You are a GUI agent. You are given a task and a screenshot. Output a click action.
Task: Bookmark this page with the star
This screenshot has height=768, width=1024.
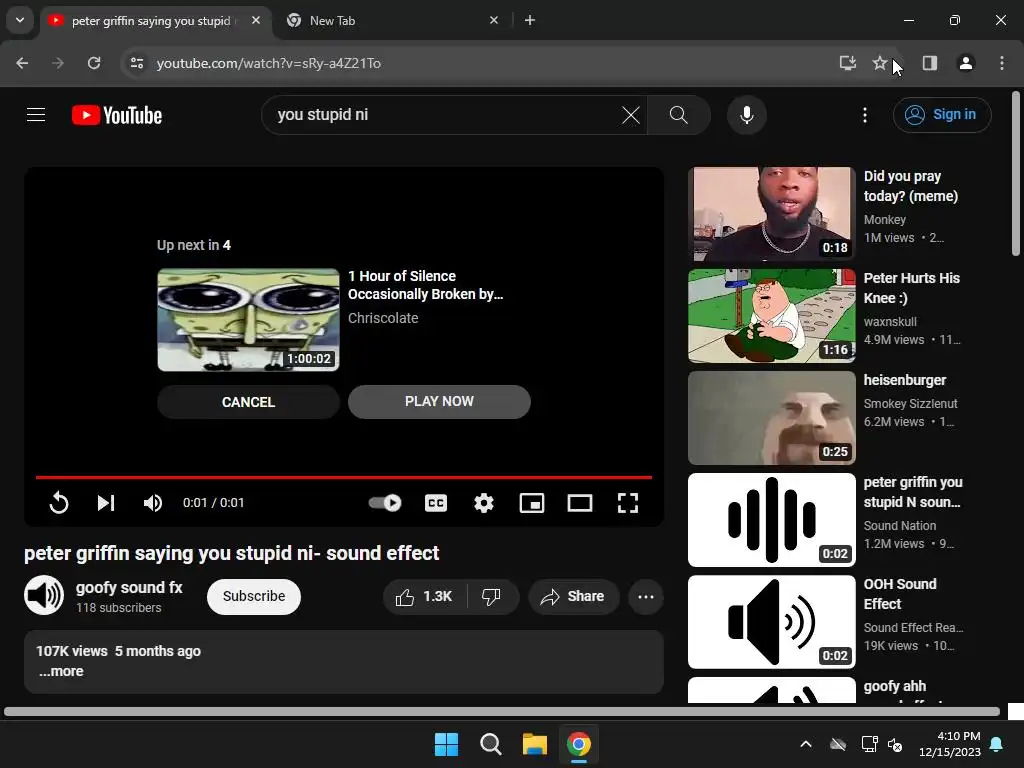point(880,63)
